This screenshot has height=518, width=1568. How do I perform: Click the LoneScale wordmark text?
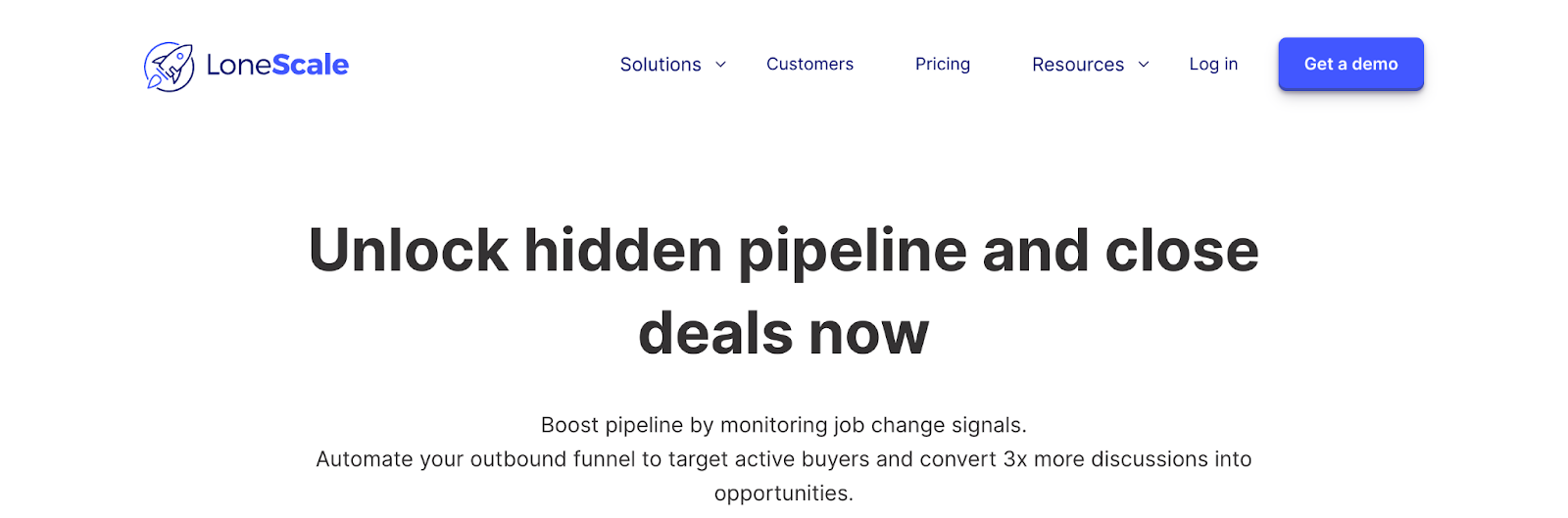pos(277,65)
